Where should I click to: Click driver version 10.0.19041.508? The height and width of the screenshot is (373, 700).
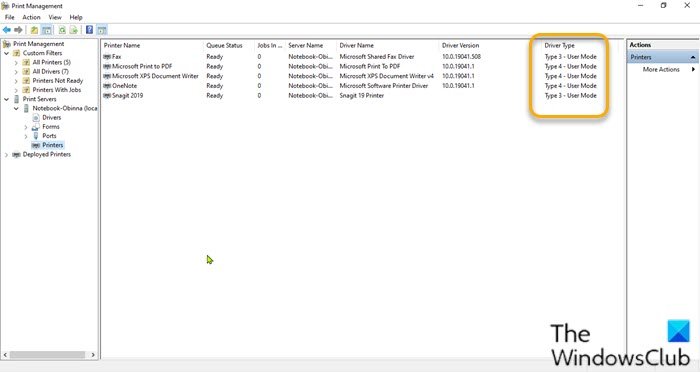point(461,57)
